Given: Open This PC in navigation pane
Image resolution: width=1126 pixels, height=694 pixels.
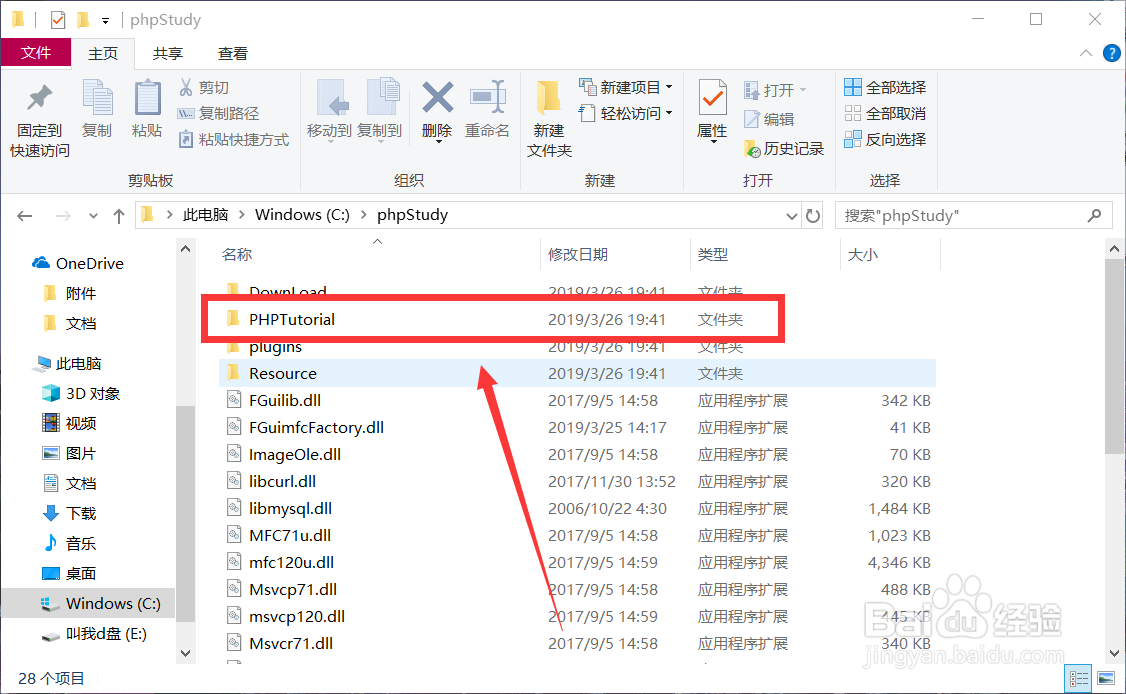Looking at the screenshot, I should tap(68, 364).
